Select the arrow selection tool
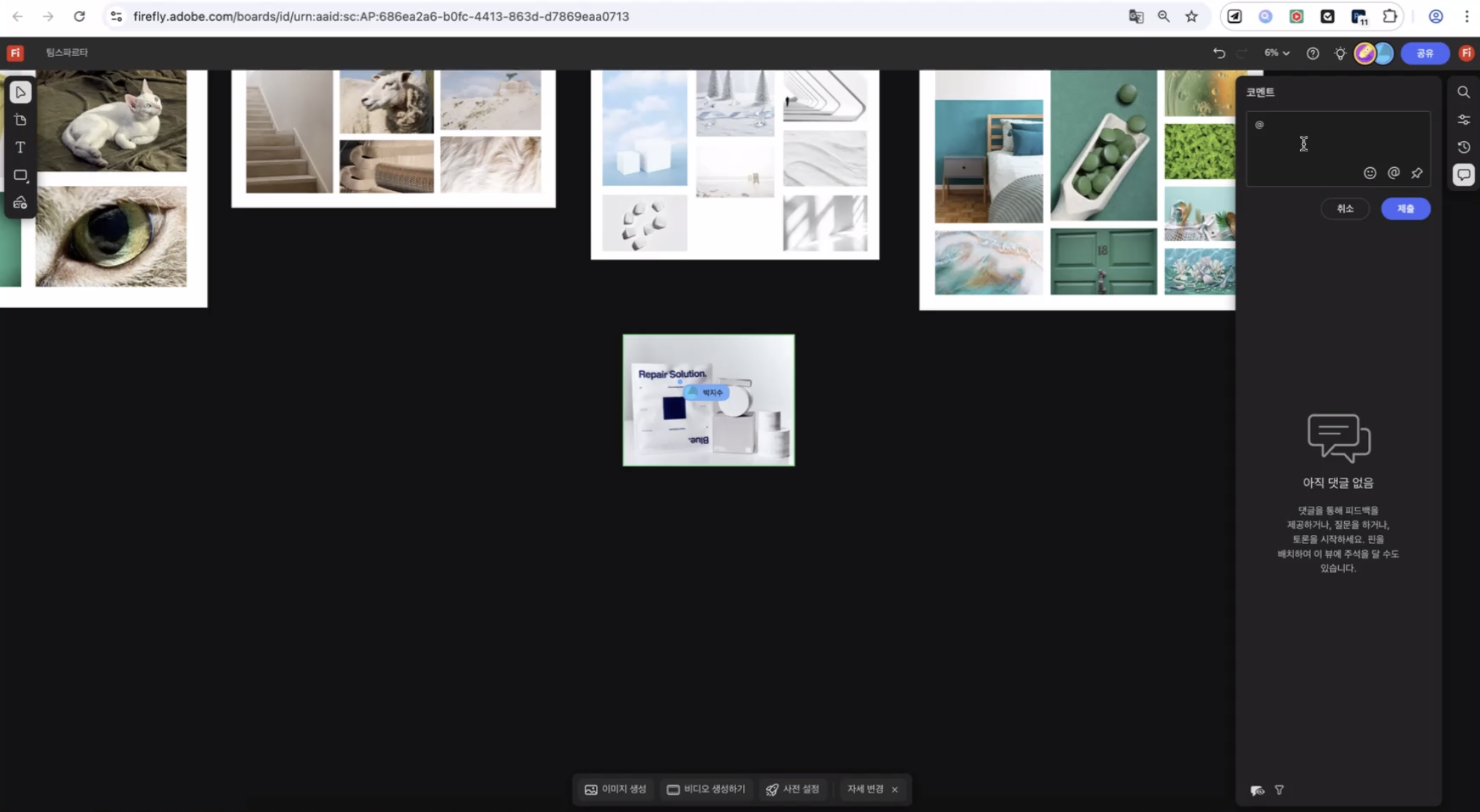The width and height of the screenshot is (1480, 812). (x=20, y=93)
